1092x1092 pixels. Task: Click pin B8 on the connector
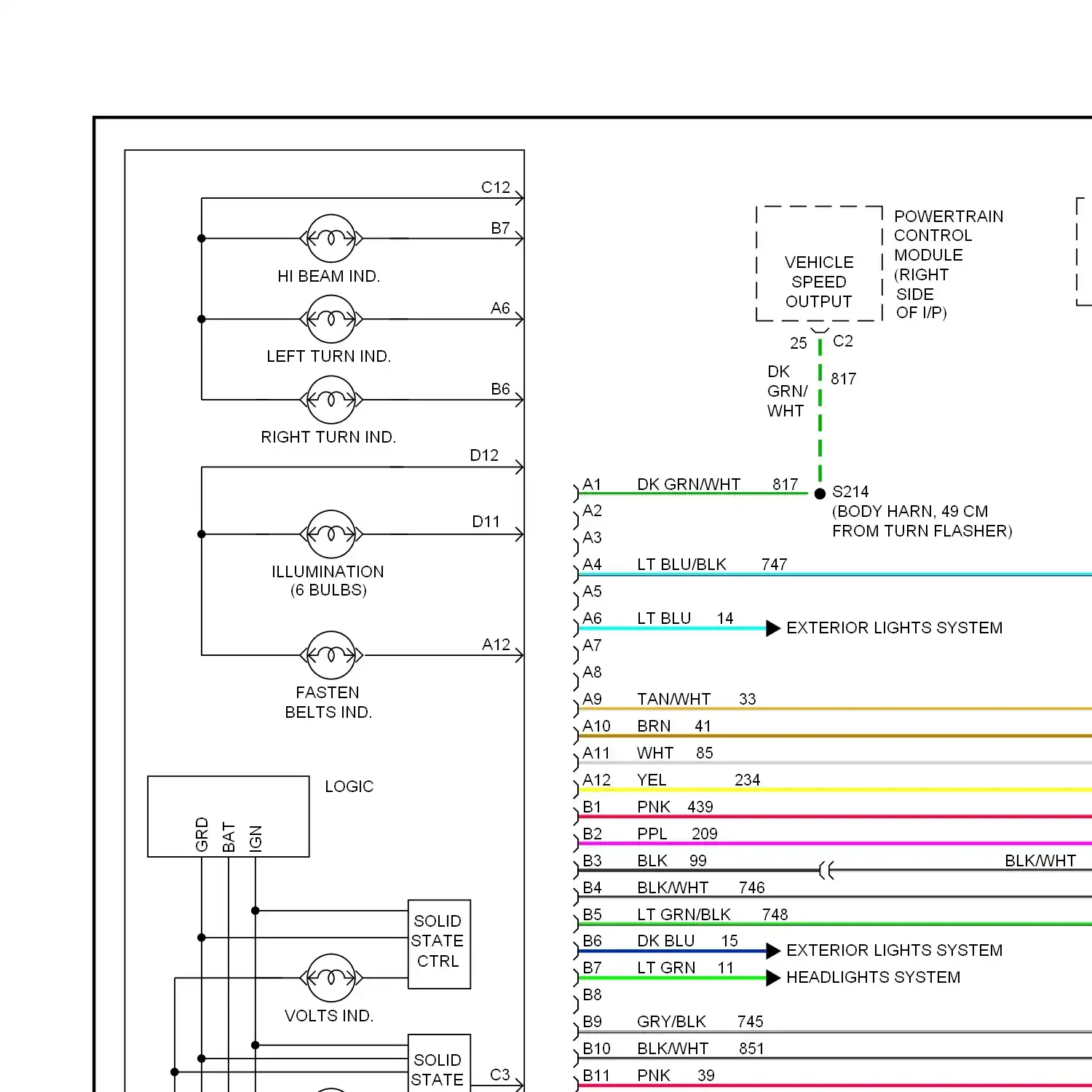[x=592, y=995]
